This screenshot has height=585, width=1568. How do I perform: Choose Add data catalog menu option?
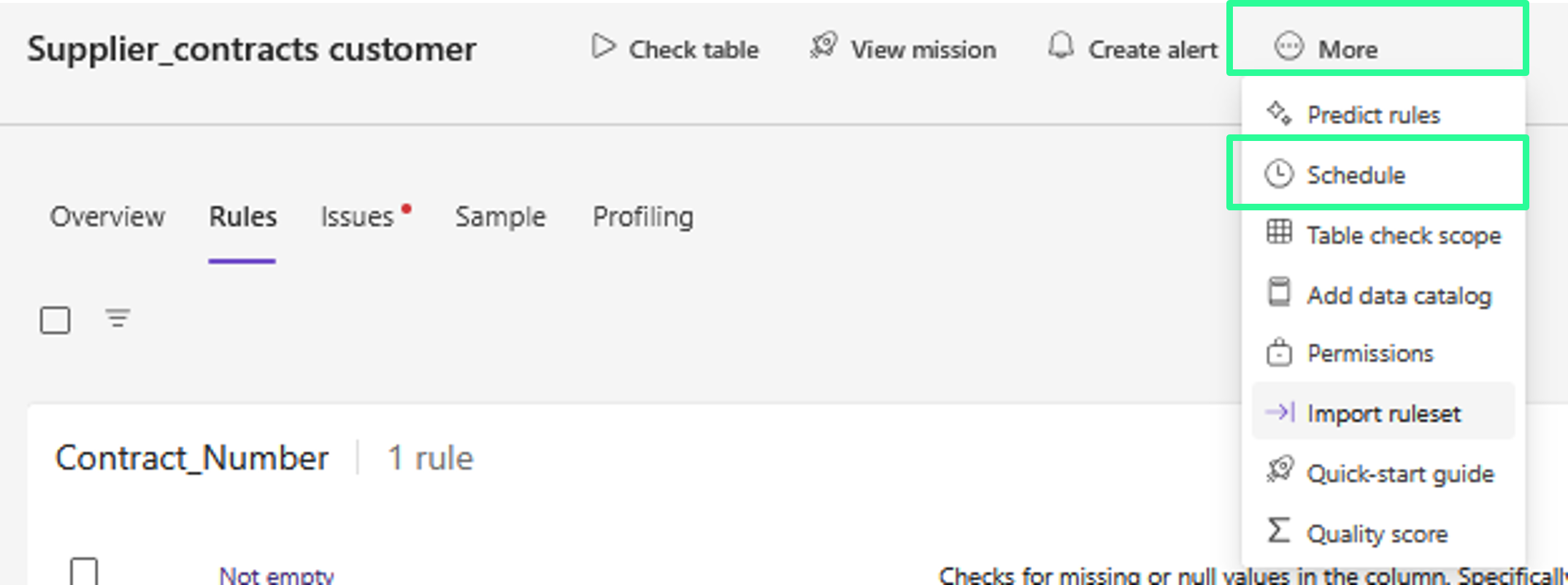[1398, 296]
